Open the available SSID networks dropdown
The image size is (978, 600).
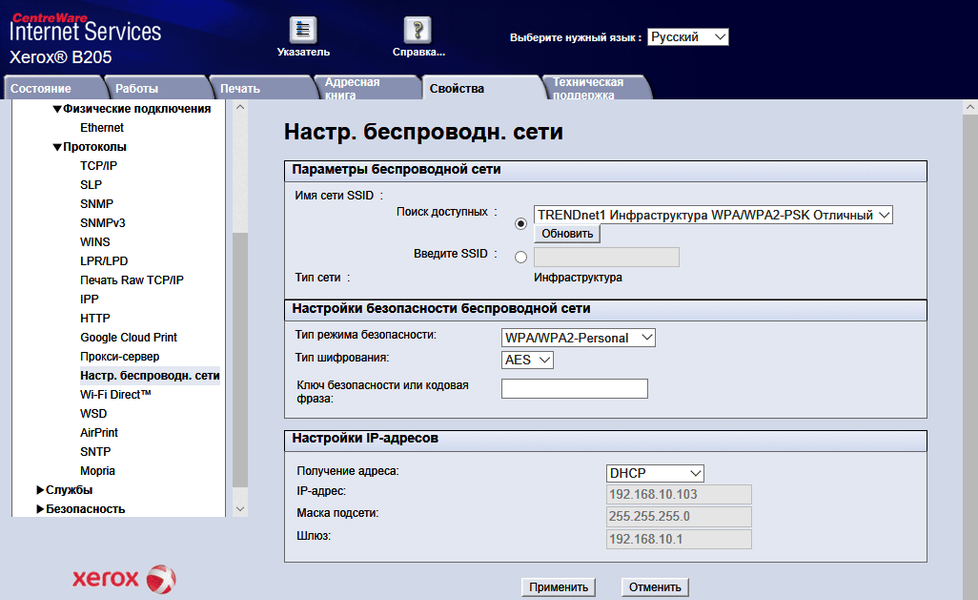coord(713,215)
